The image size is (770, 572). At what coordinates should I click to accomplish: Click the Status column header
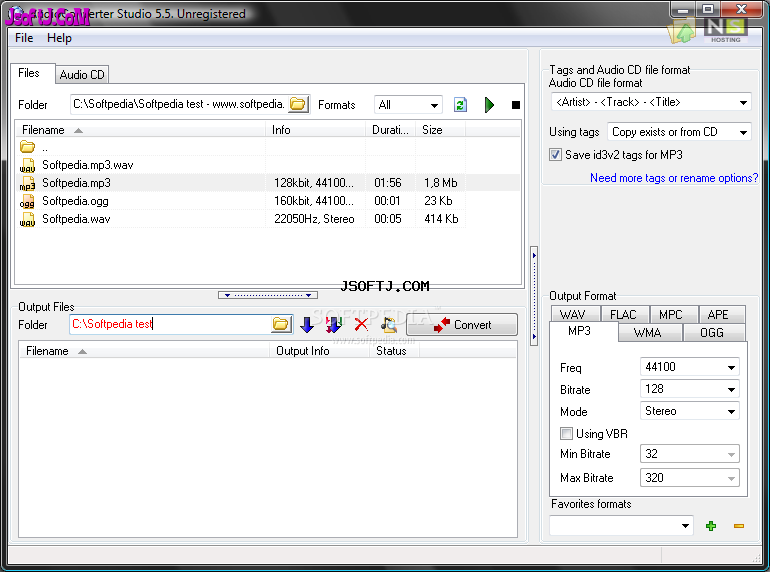tap(394, 351)
